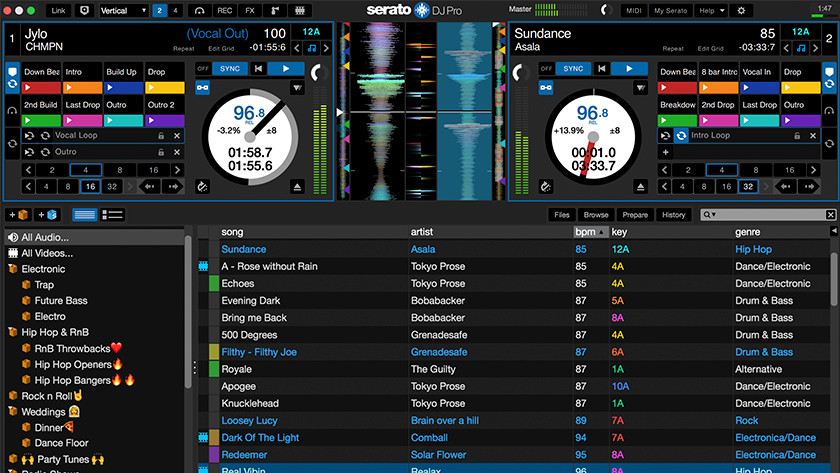Open the REC recording panel

(x=224, y=10)
